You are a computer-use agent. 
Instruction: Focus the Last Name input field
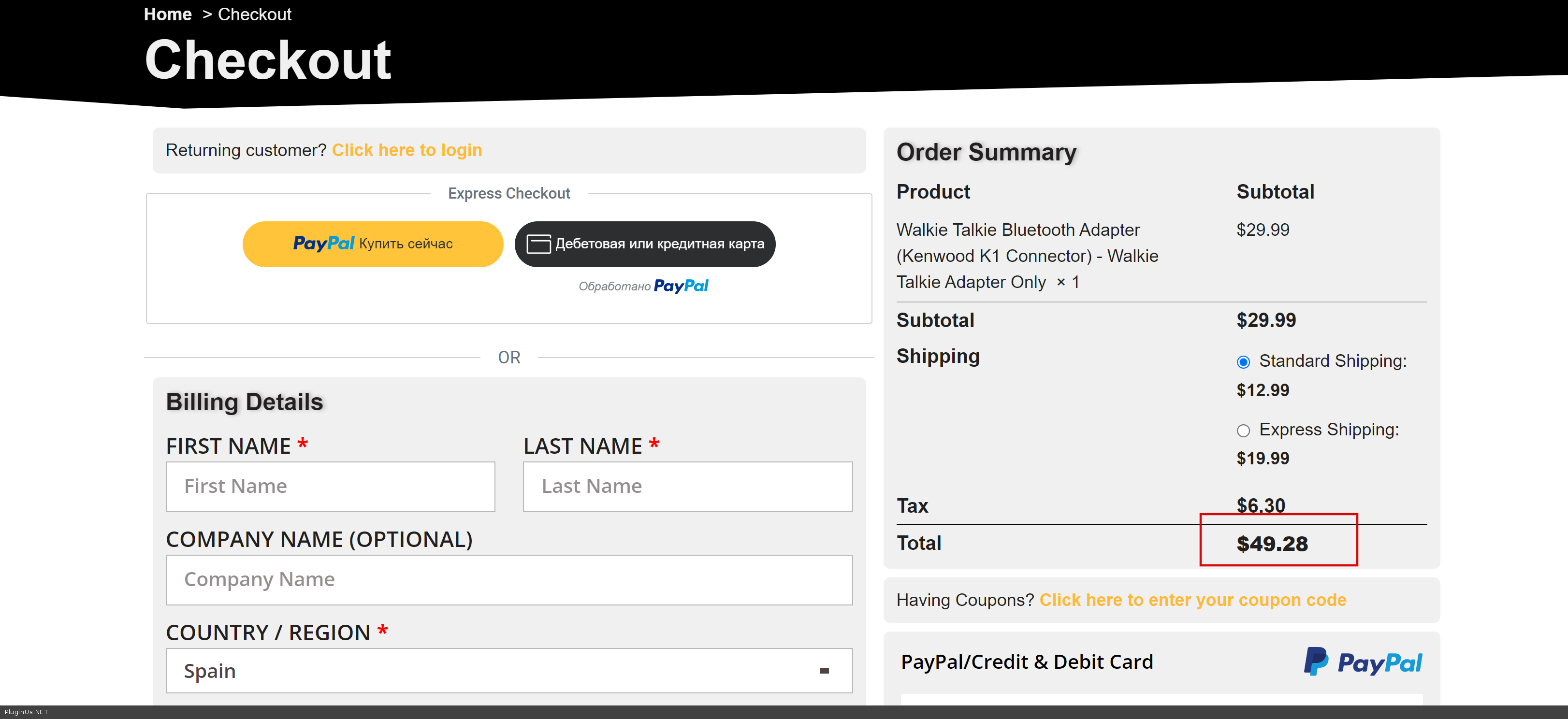687,486
